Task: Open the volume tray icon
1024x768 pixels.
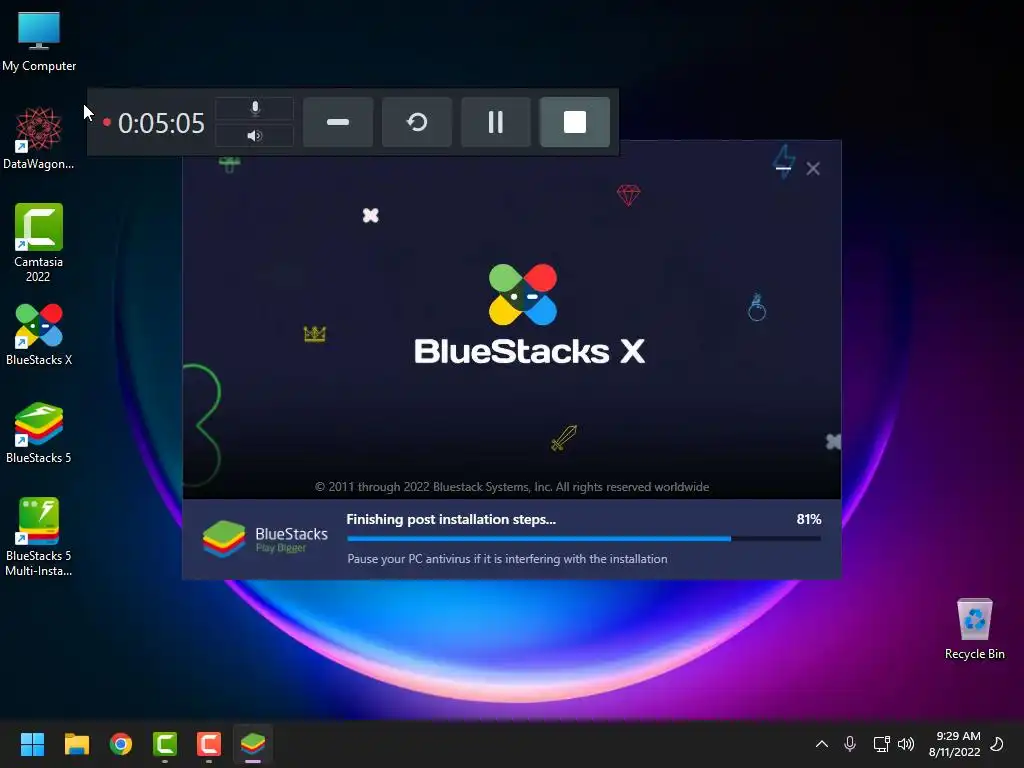Action: click(906, 744)
